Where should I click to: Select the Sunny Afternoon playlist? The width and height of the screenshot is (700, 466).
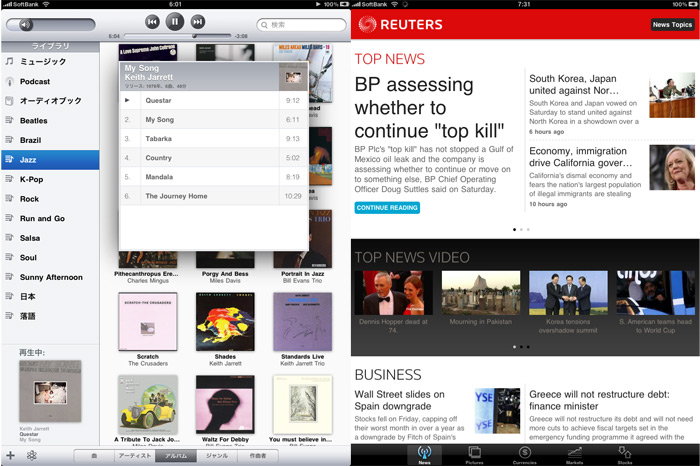pyautogui.click(x=50, y=277)
